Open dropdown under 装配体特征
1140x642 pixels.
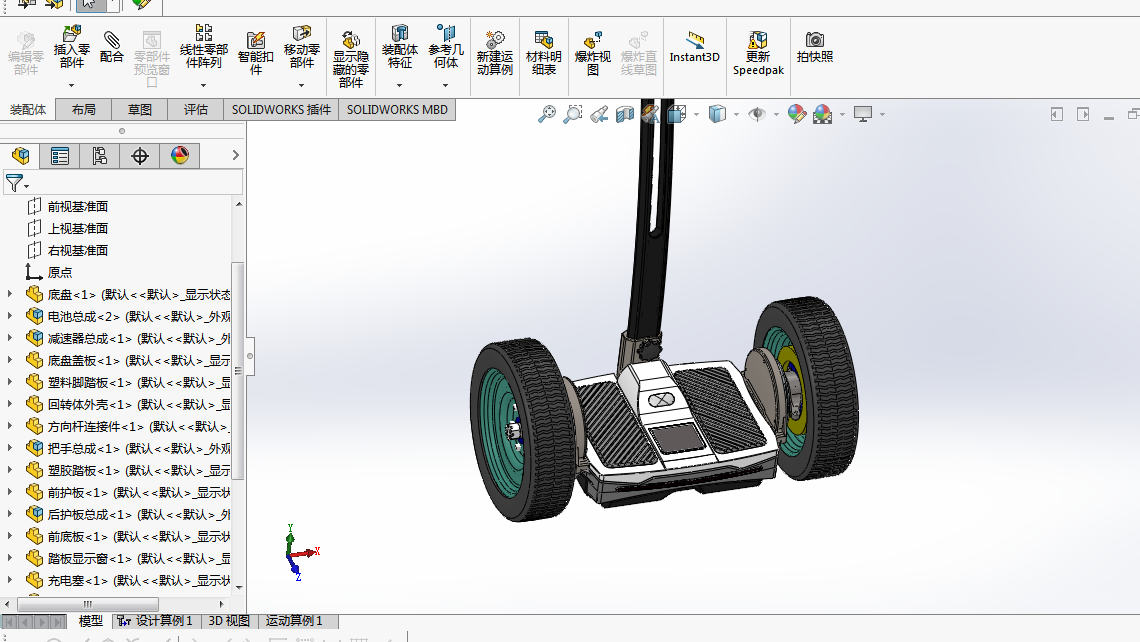pos(399,86)
